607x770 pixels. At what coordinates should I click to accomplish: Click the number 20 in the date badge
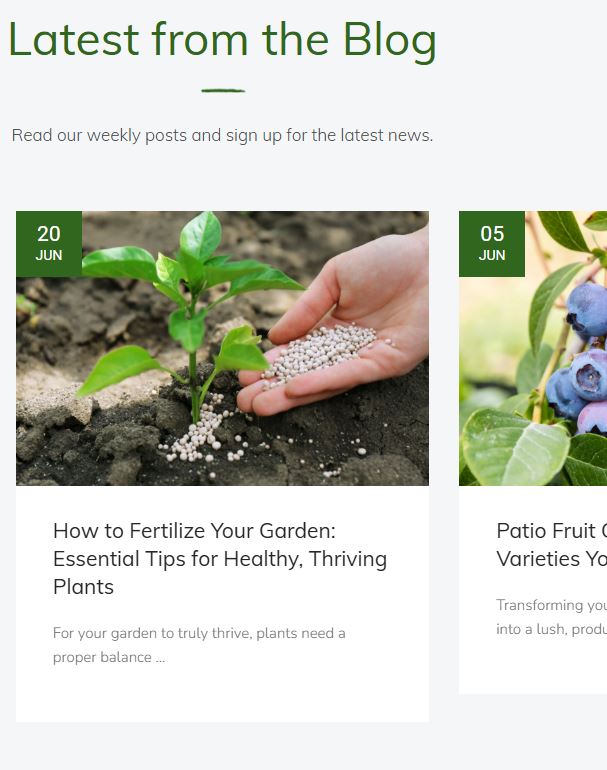[49, 234]
